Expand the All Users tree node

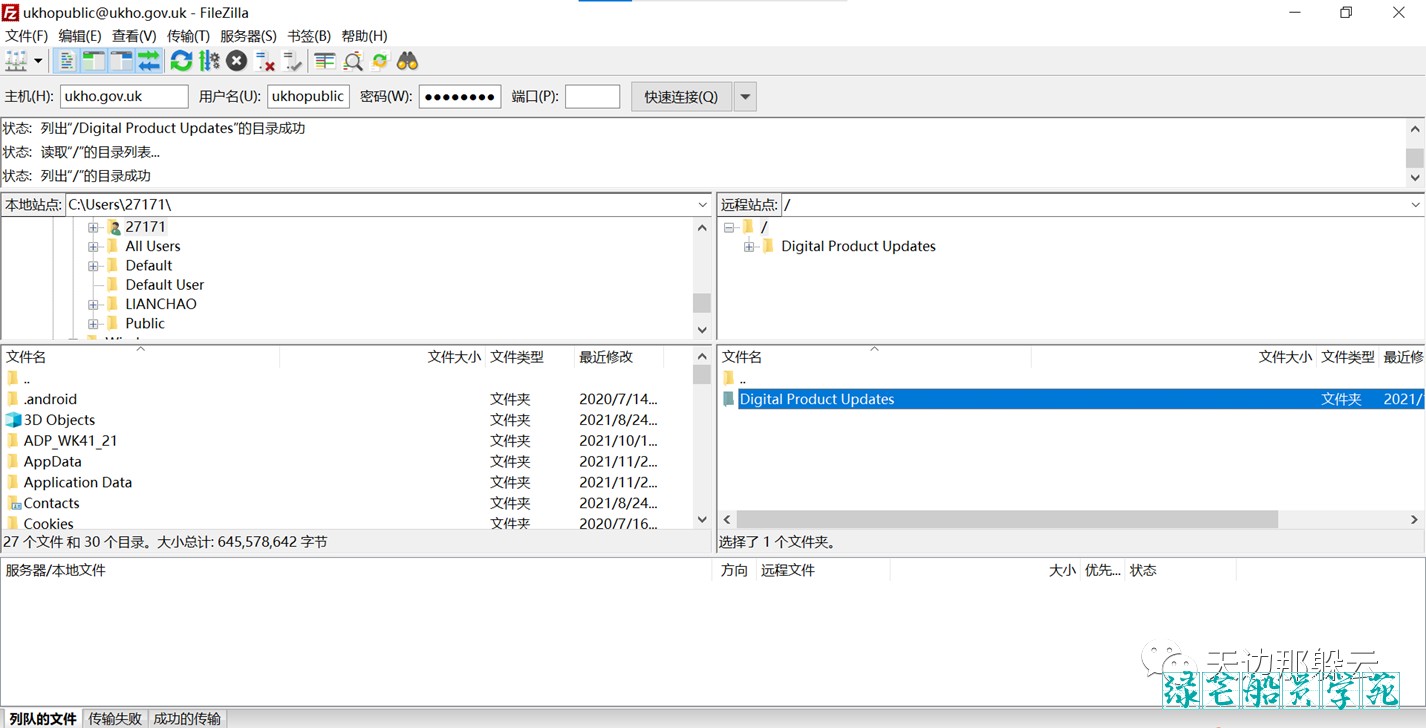[93, 246]
